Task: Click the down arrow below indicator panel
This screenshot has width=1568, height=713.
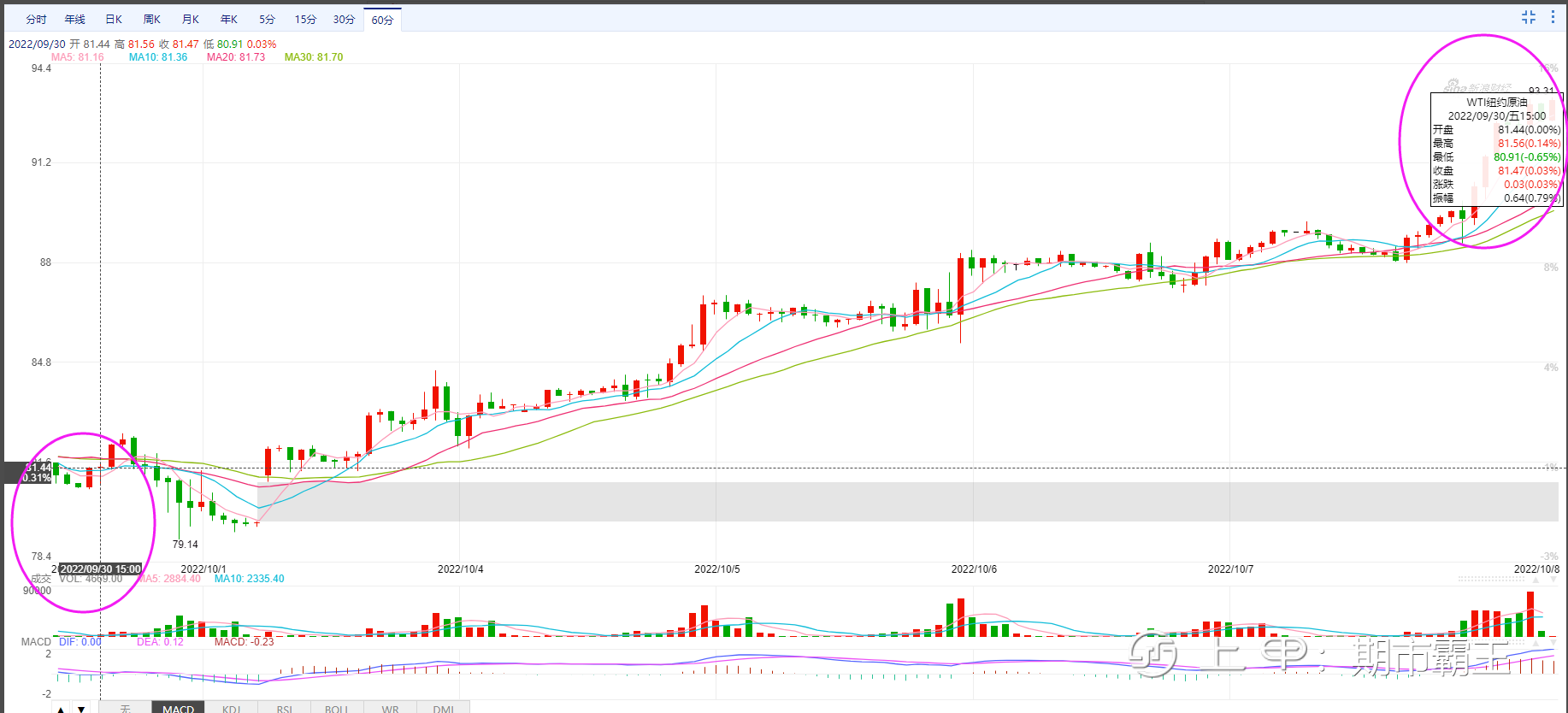Action: (x=81, y=709)
